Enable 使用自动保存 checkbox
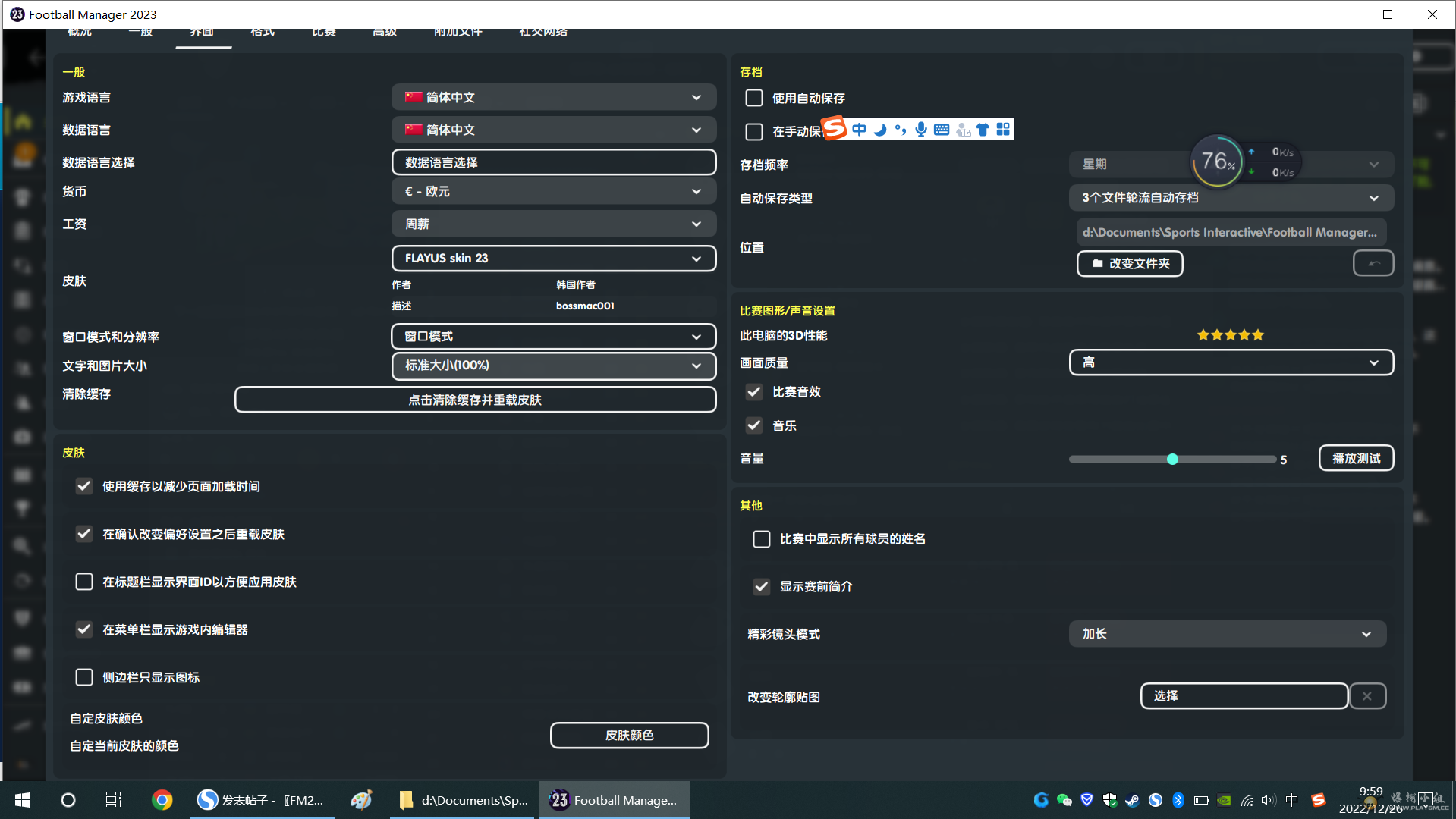The width and height of the screenshot is (1456, 819). point(754,98)
